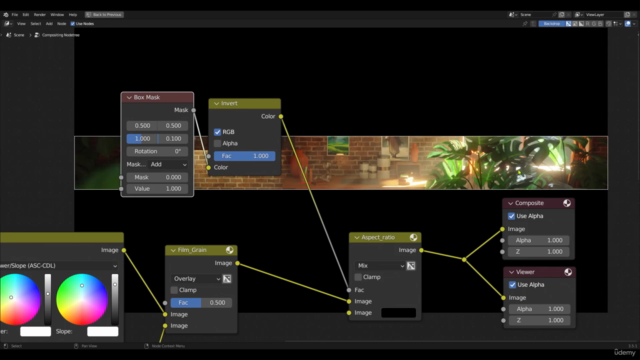
Task: Collapse the Box Mask node
Action: tap(129, 98)
